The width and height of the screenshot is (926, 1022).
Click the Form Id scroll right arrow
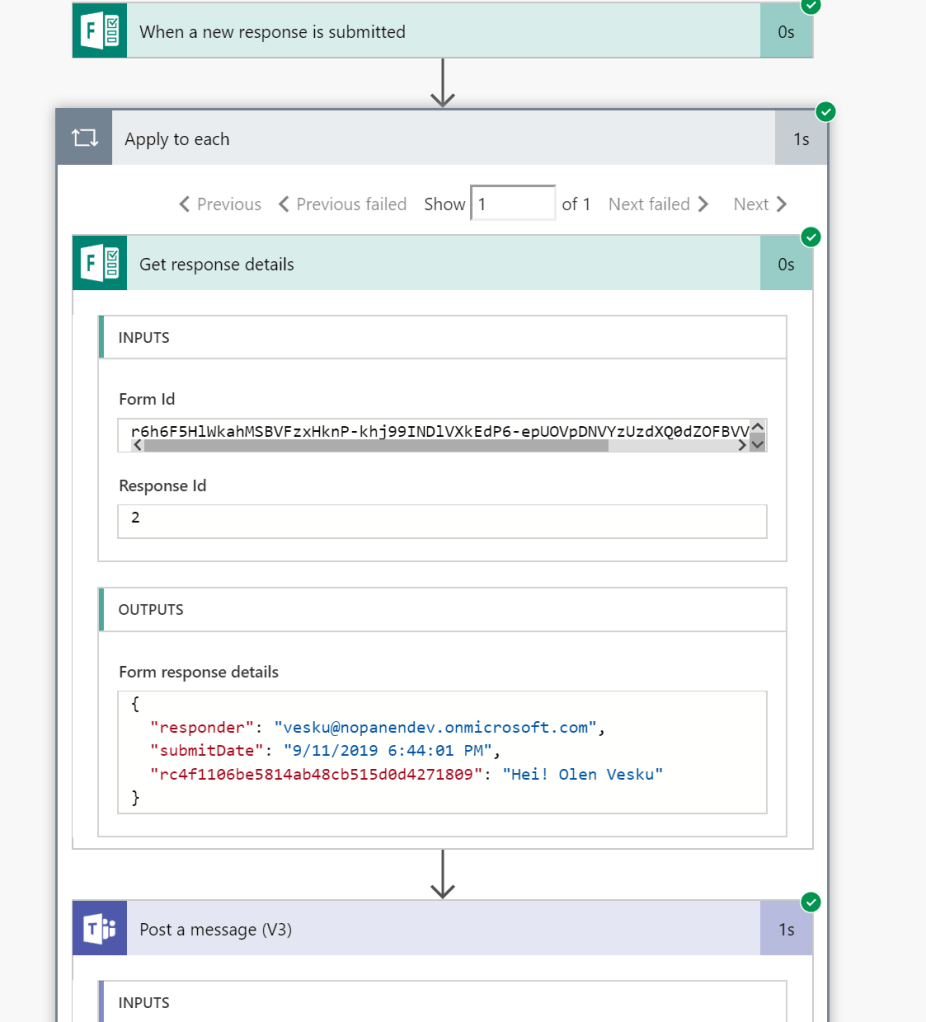tap(742, 446)
